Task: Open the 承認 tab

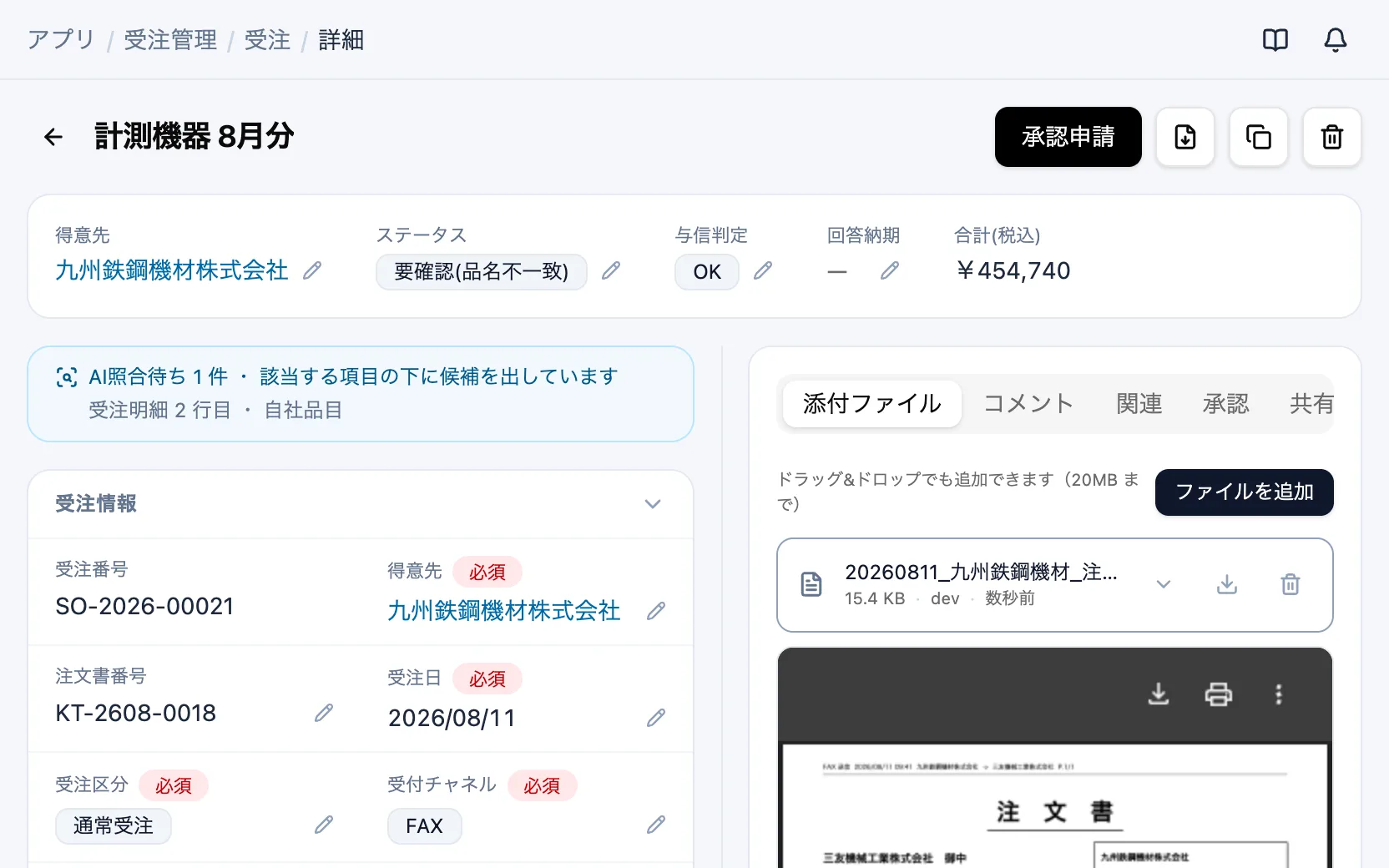Action: (x=1226, y=404)
